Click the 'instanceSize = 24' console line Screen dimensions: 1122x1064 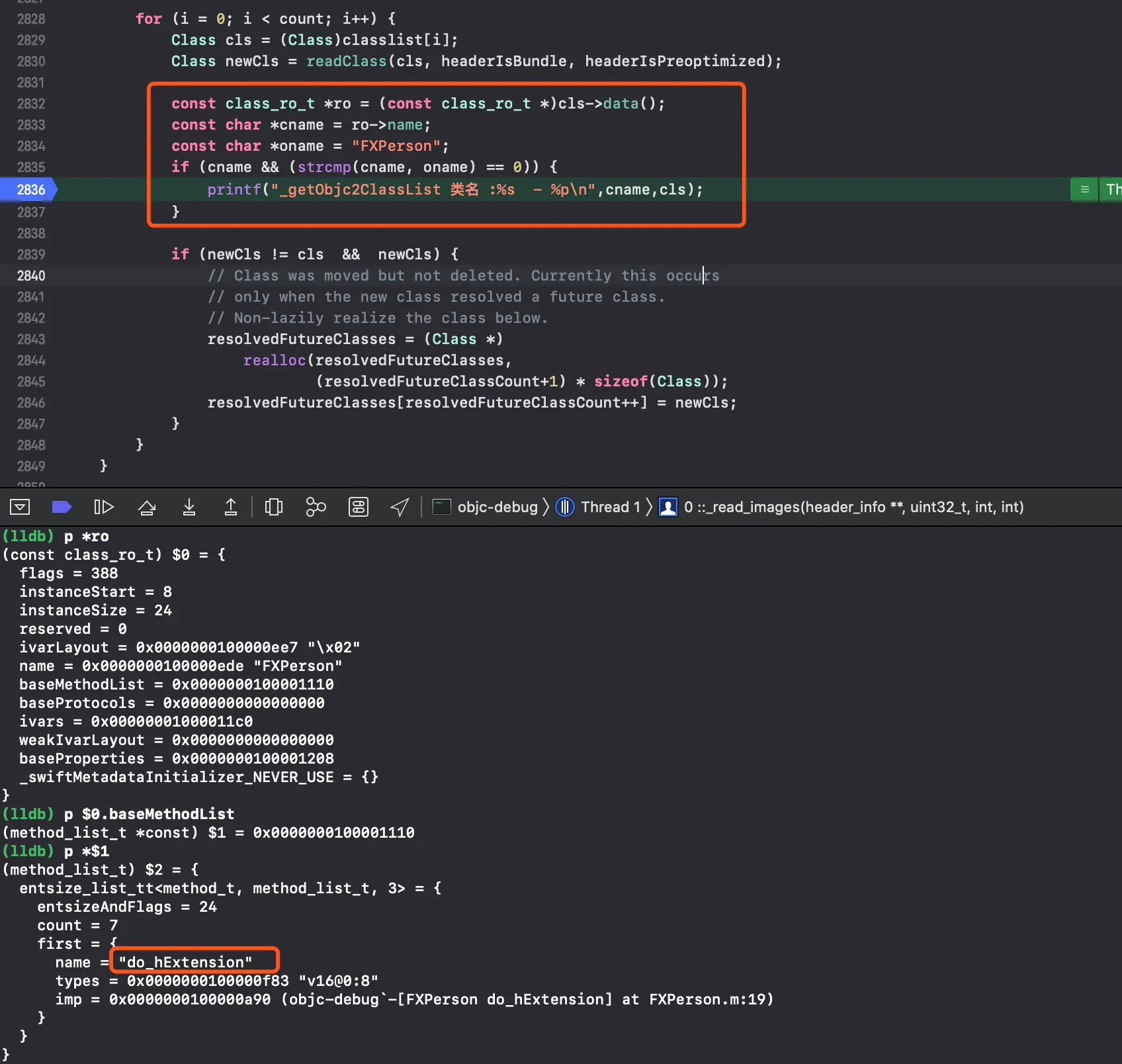pos(96,611)
